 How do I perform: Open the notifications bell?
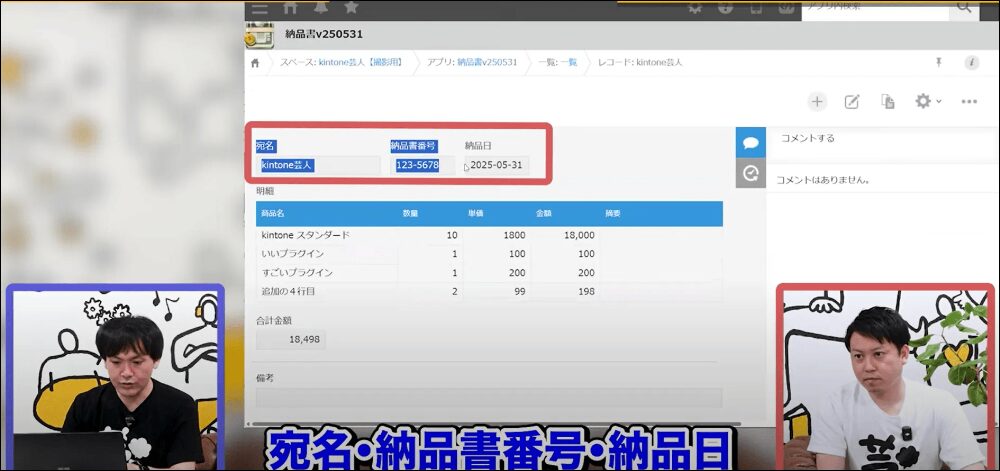point(321,8)
